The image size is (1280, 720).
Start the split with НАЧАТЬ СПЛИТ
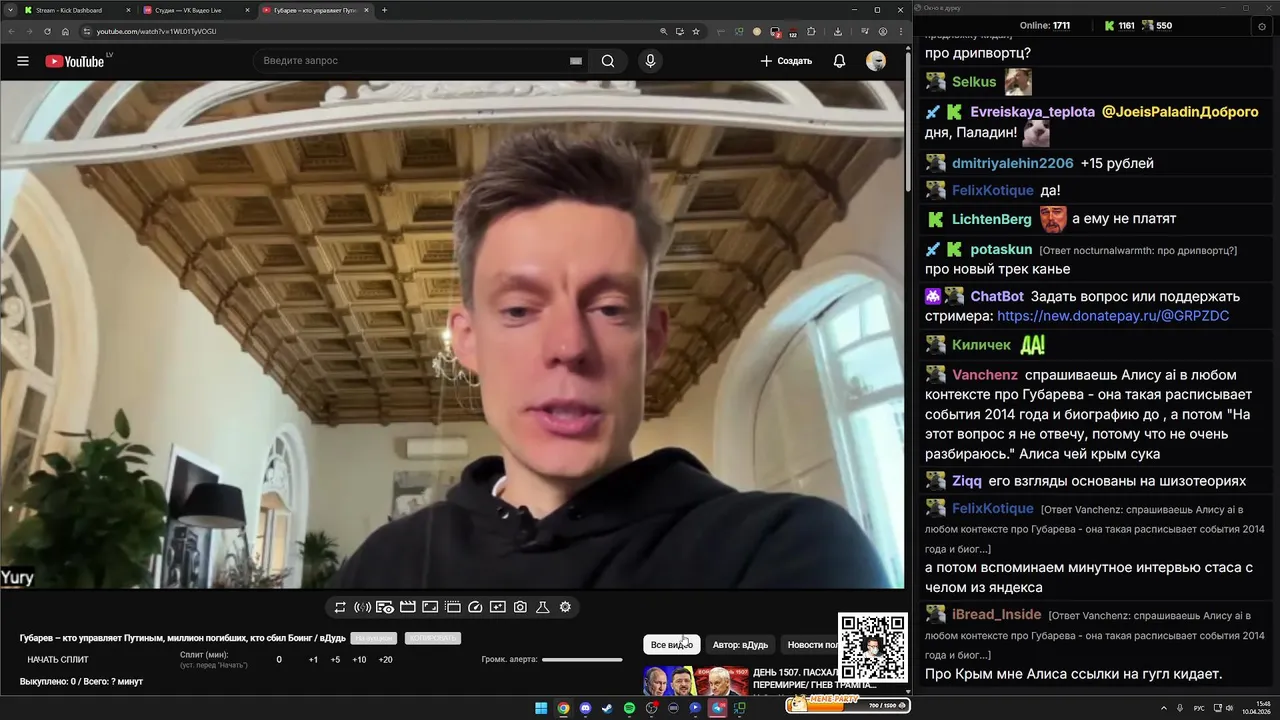[58, 660]
